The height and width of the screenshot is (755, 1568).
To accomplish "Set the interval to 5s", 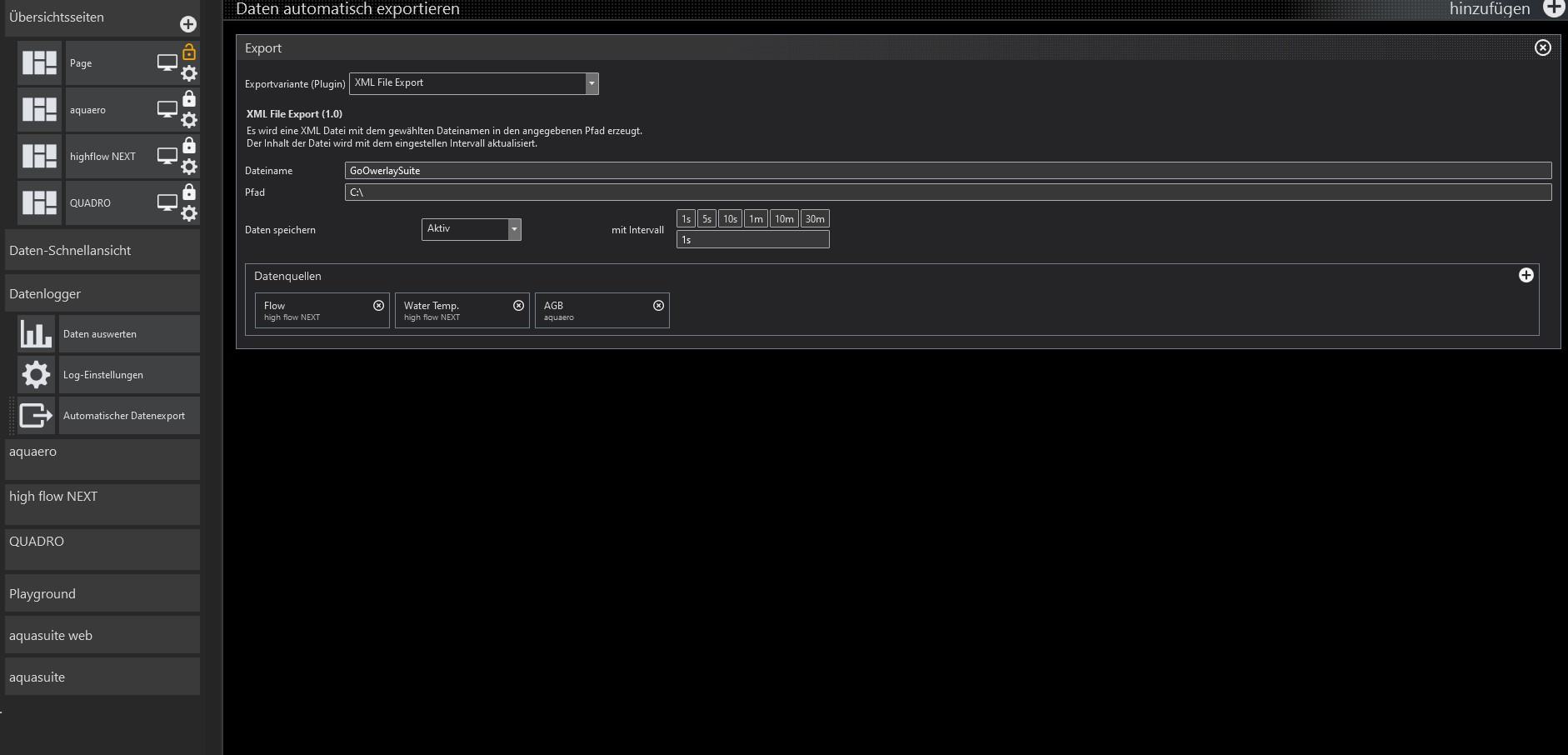I will coord(707,219).
